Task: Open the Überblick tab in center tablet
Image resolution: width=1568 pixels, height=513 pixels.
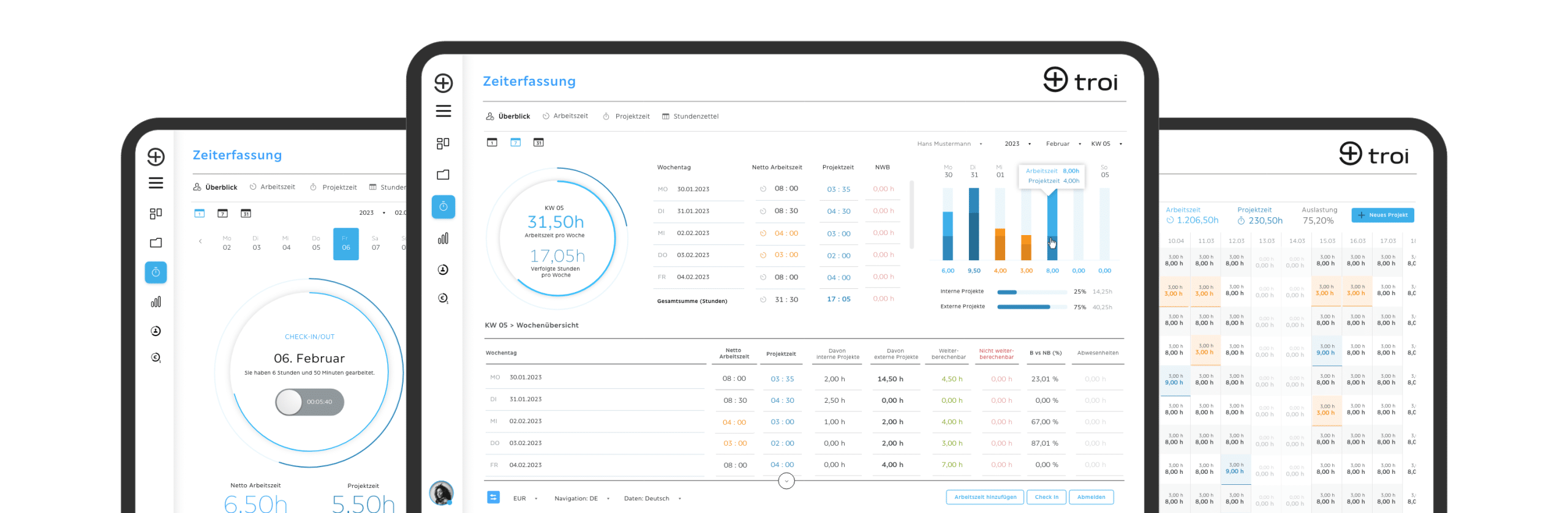Action: 508,116
